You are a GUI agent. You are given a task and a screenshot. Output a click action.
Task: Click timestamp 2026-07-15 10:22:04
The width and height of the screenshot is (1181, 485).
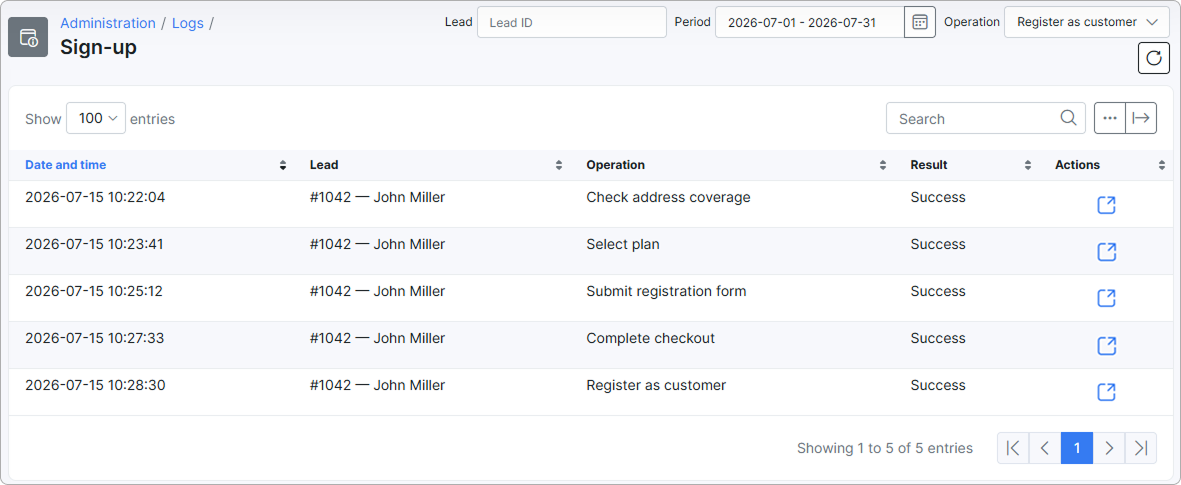click(x=95, y=197)
